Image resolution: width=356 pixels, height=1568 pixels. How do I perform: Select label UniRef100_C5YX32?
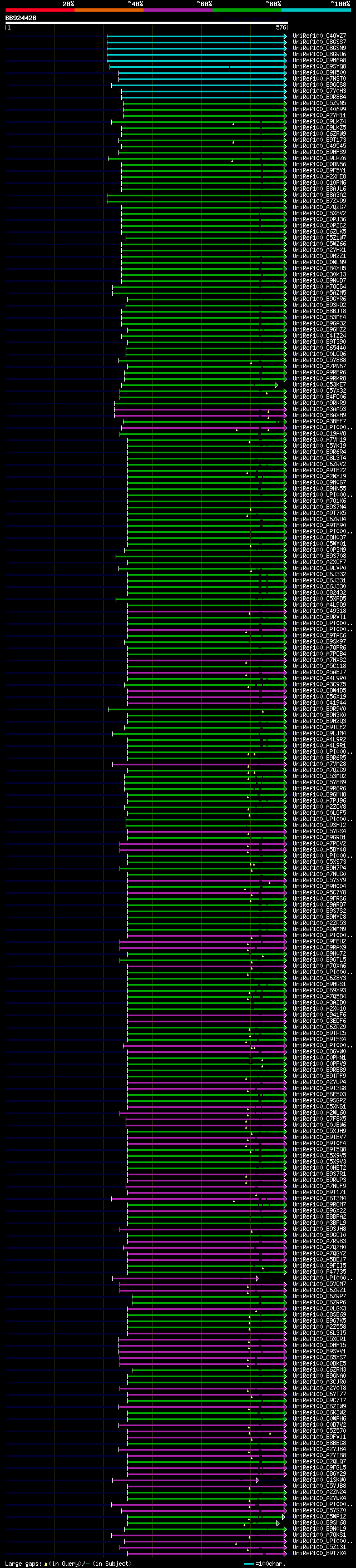[x=319, y=391]
